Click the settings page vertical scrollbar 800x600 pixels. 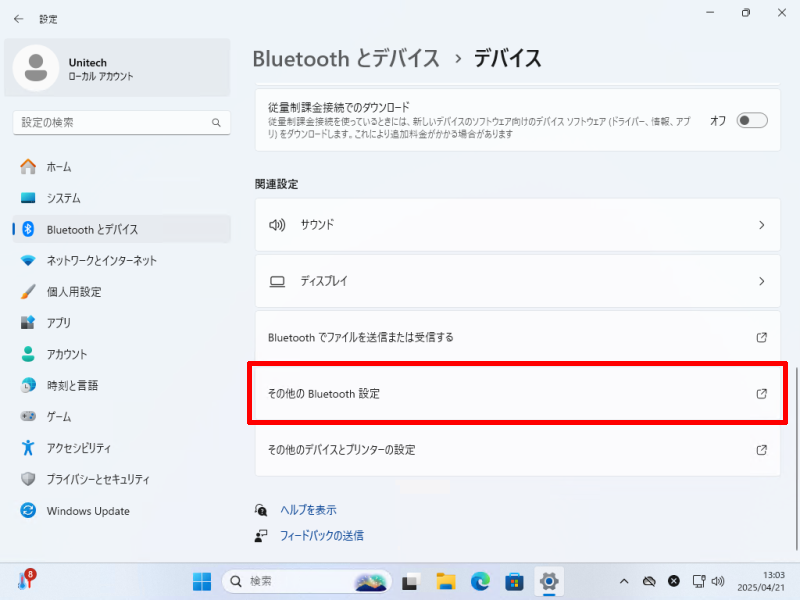(x=796, y=458)
